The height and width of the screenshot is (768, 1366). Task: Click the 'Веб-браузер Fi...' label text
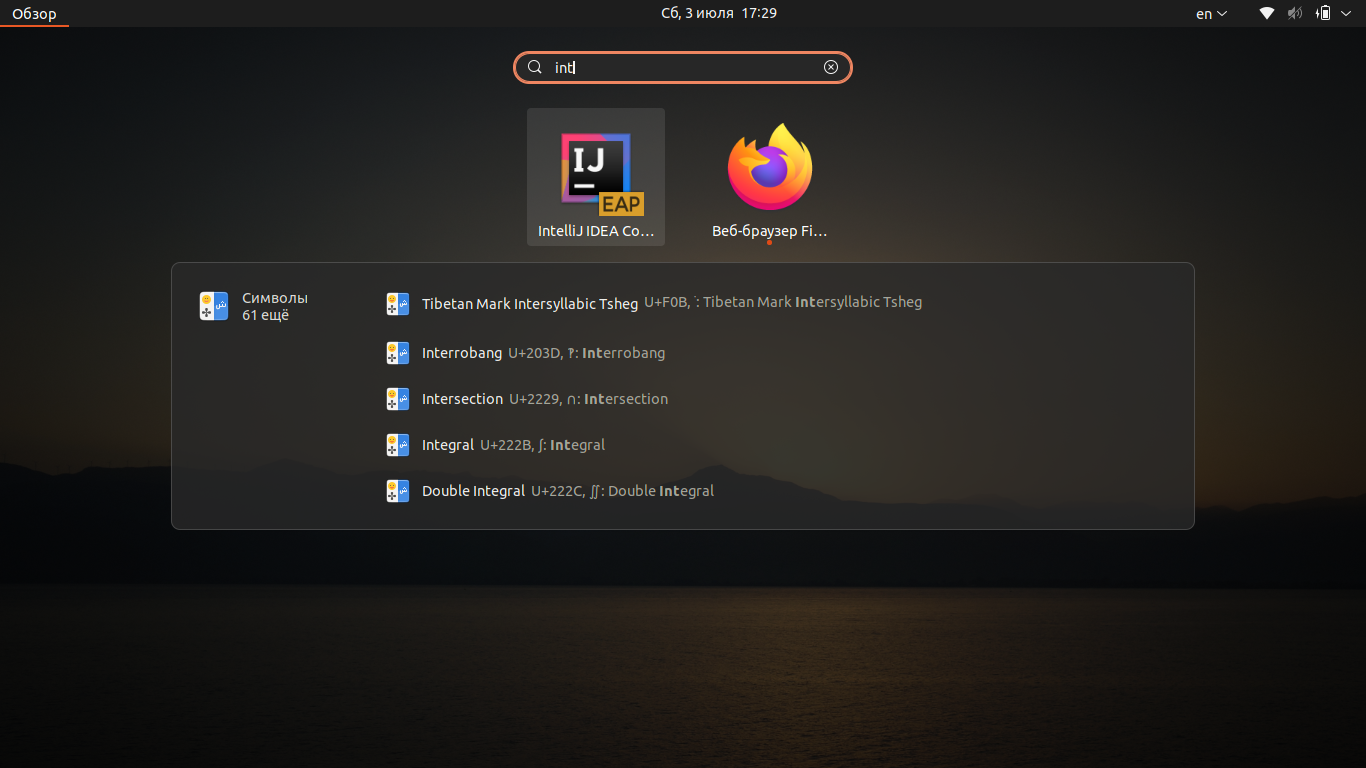pyautogui.click(x=770, y=231)
